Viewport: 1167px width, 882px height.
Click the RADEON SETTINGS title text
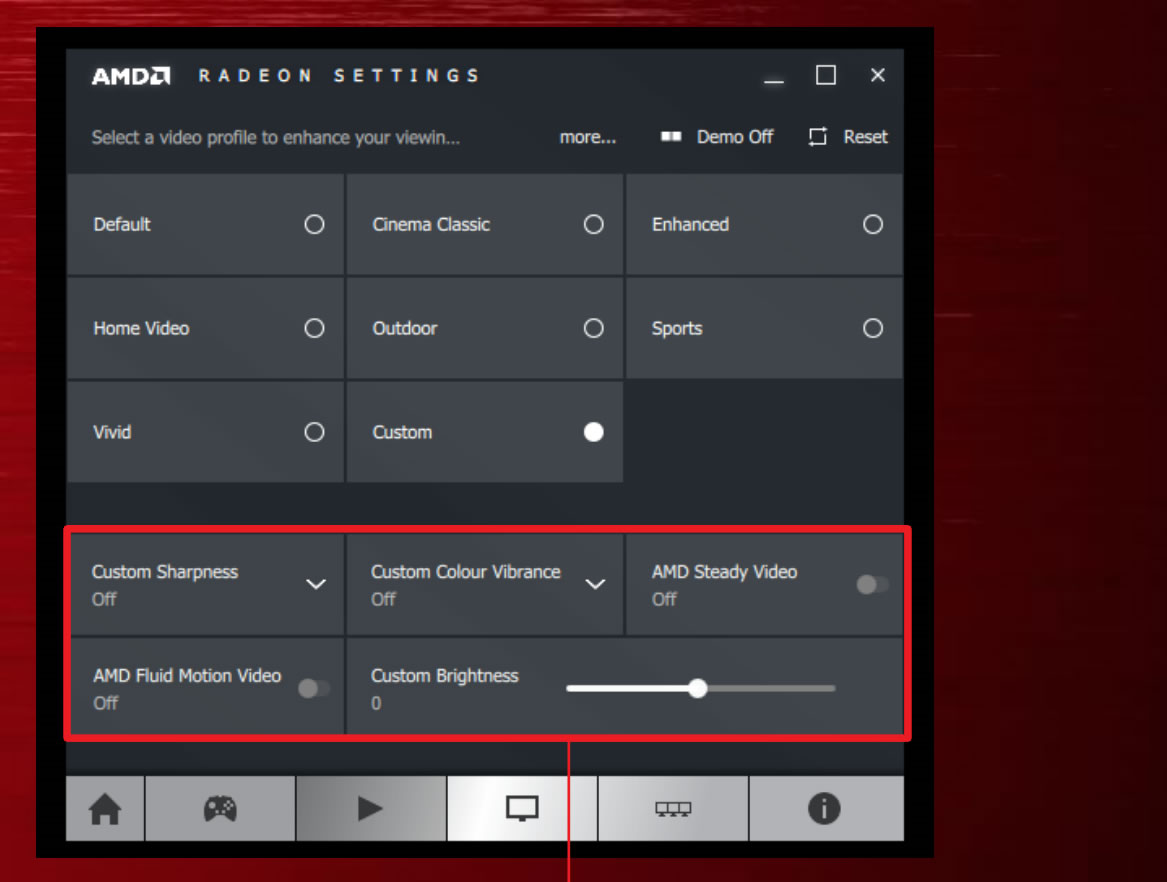339,76
